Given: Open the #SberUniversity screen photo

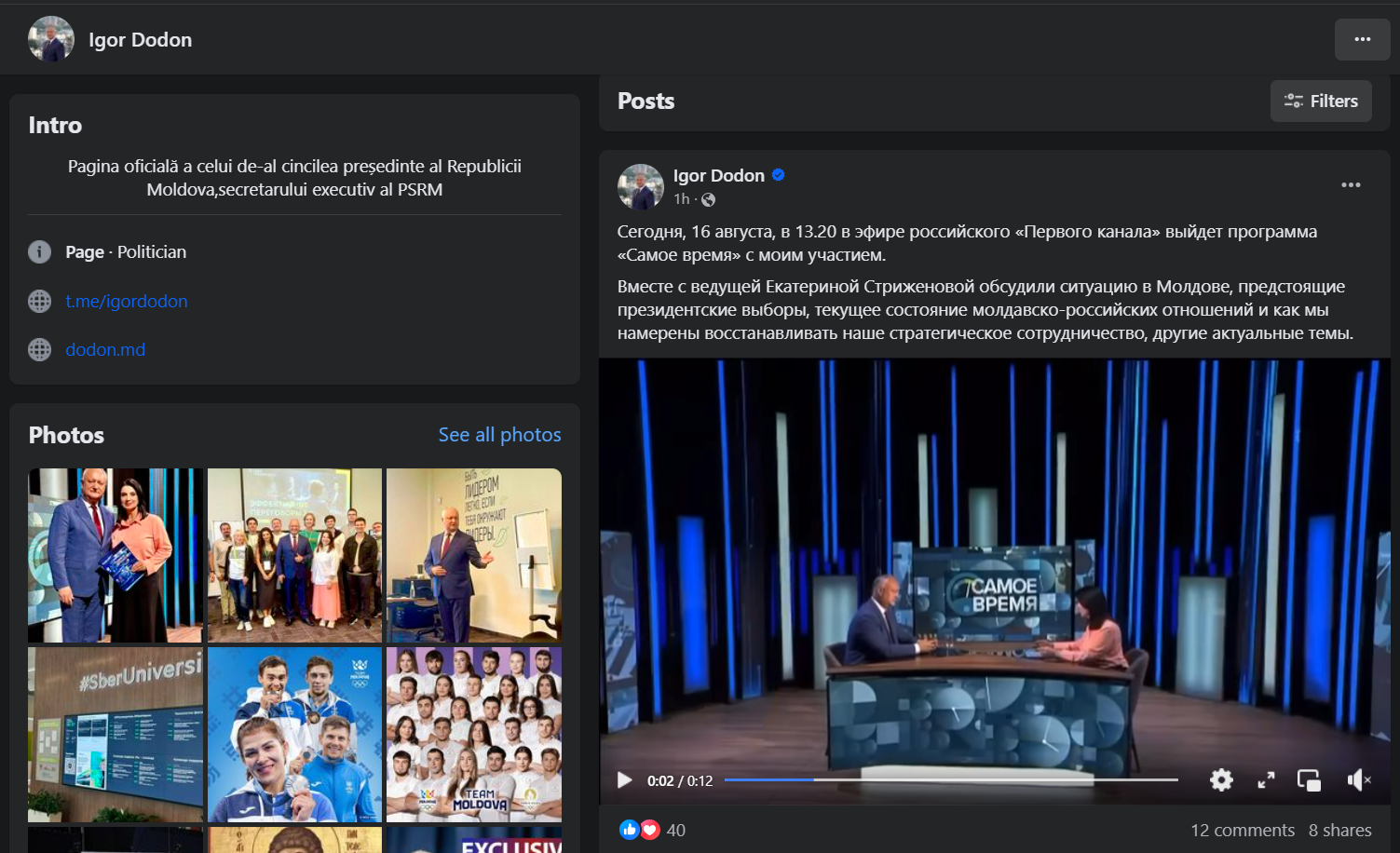Looking at the screenshot, I should click(x=116, y=735).
